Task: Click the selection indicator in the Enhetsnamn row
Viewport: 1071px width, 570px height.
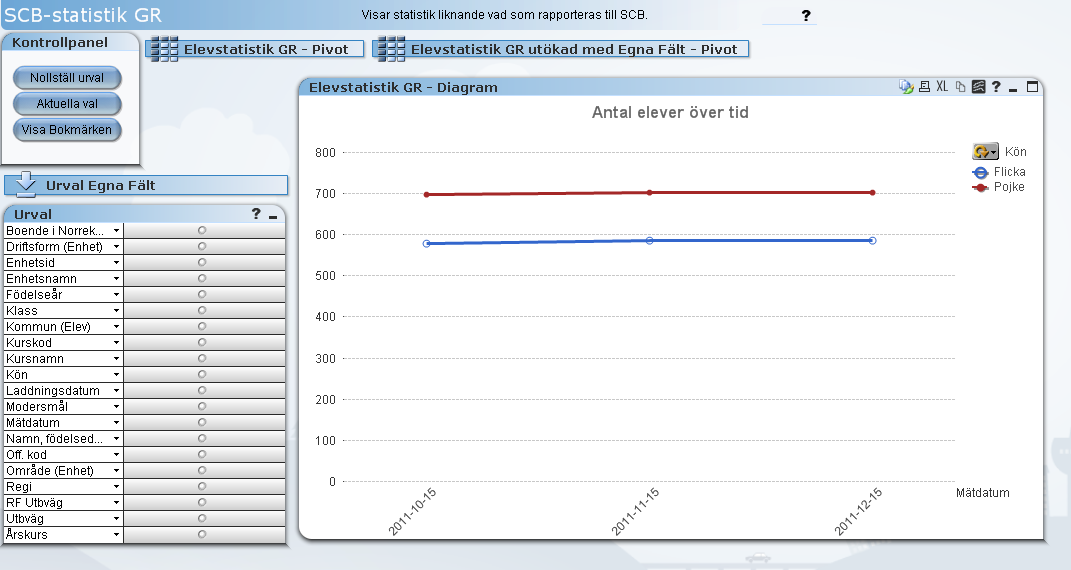Action: tap(202, 279)
